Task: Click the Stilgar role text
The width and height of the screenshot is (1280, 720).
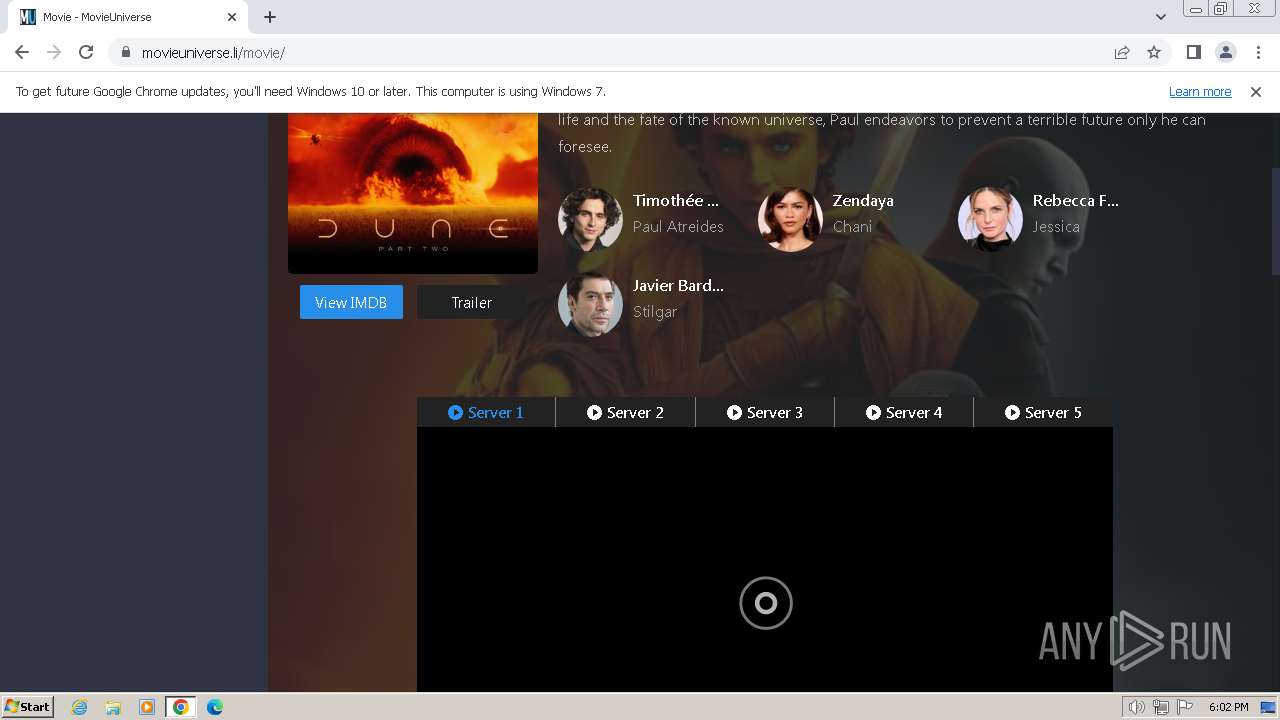Action: click(655, 312)
